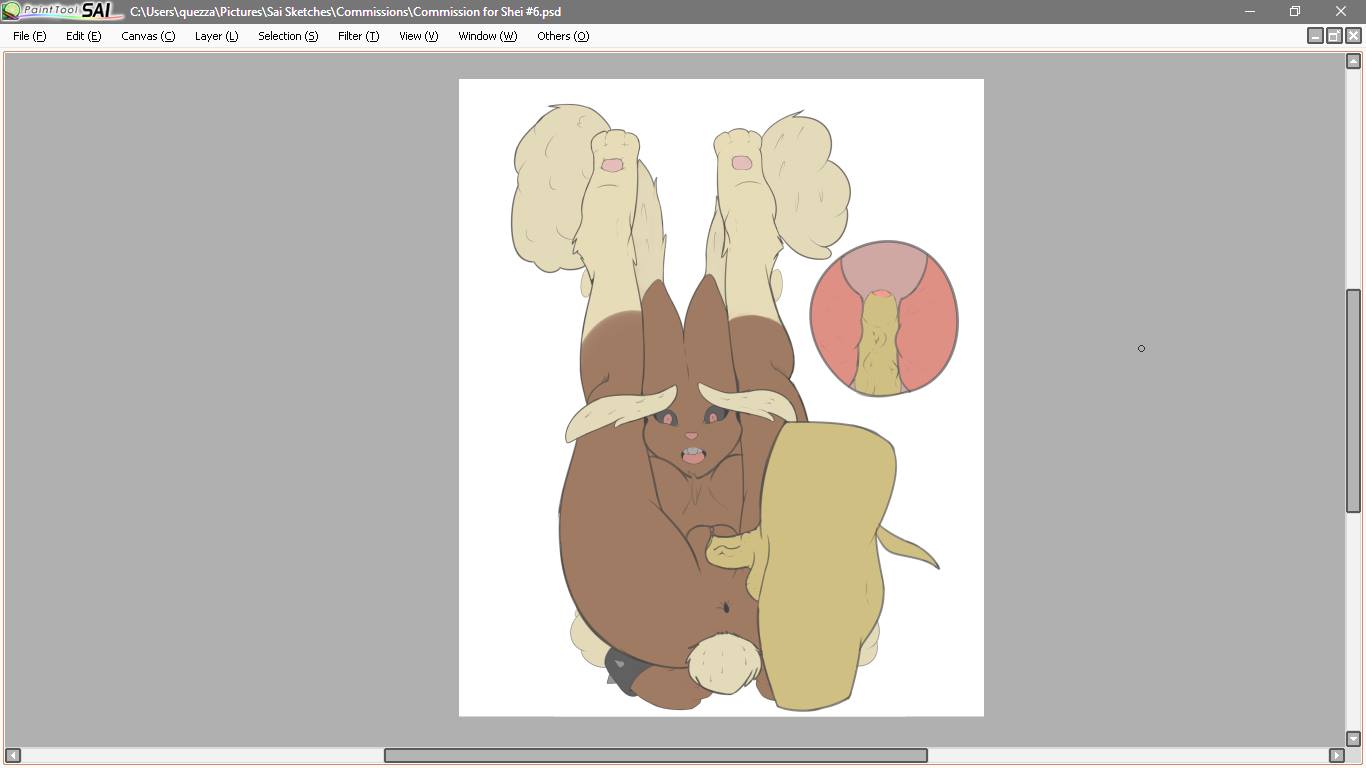Click the horizontal scrollbar right arrow
This screenshot has width=1366, height=768.
[x=1336, y=755]
